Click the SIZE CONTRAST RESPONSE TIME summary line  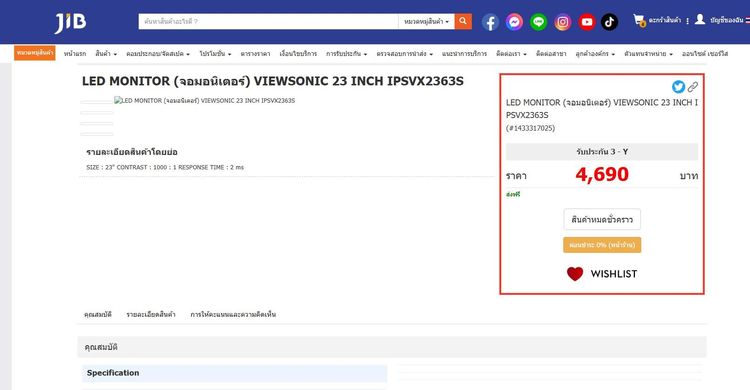coord(165,167)
